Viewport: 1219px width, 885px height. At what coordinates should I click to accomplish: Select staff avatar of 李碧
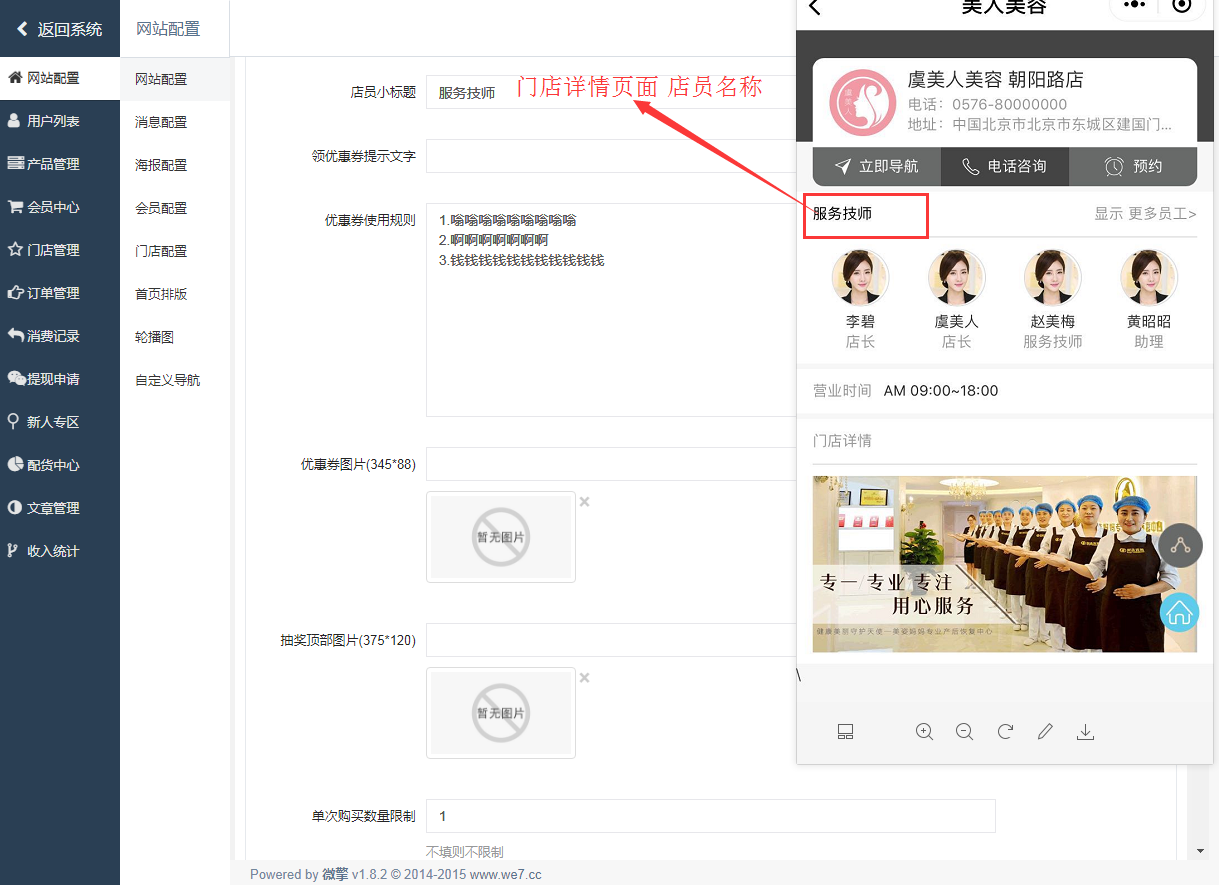tap(860, 277)
